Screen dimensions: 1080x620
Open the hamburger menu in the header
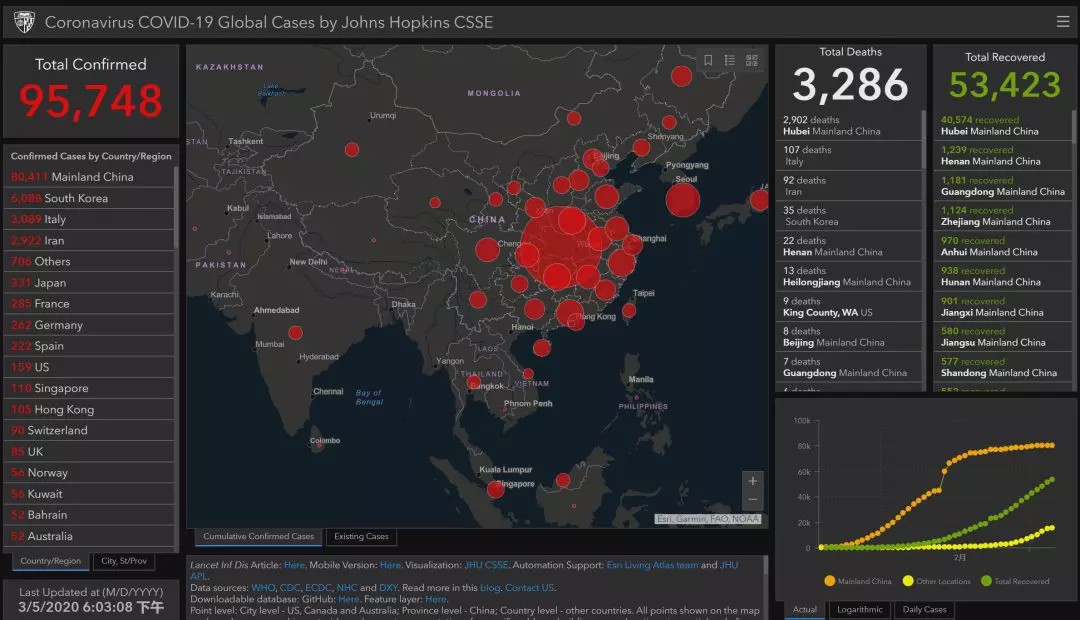tap(1062, 21)
